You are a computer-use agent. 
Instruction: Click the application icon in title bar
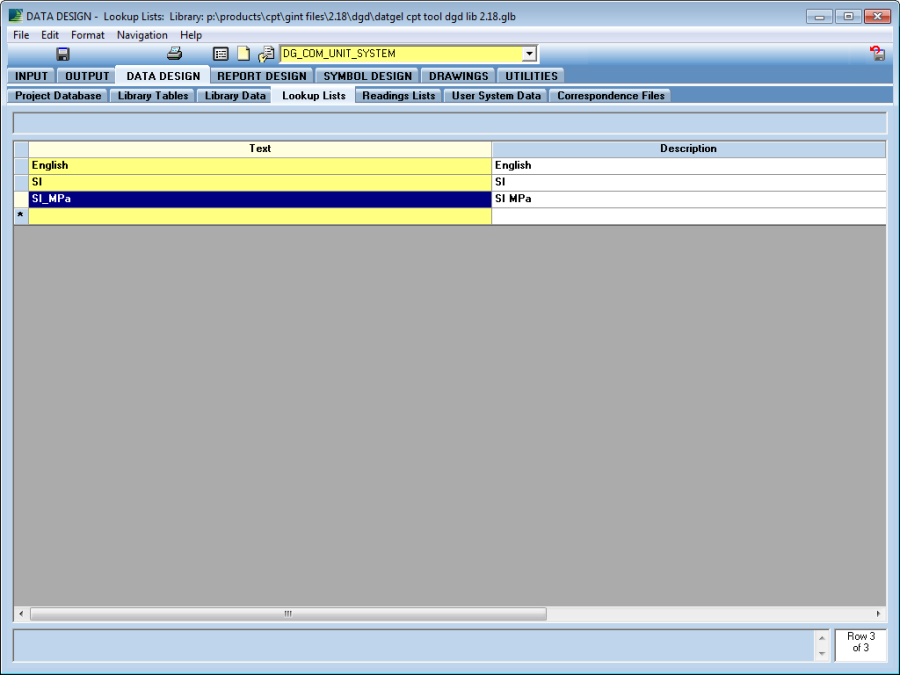14,16
